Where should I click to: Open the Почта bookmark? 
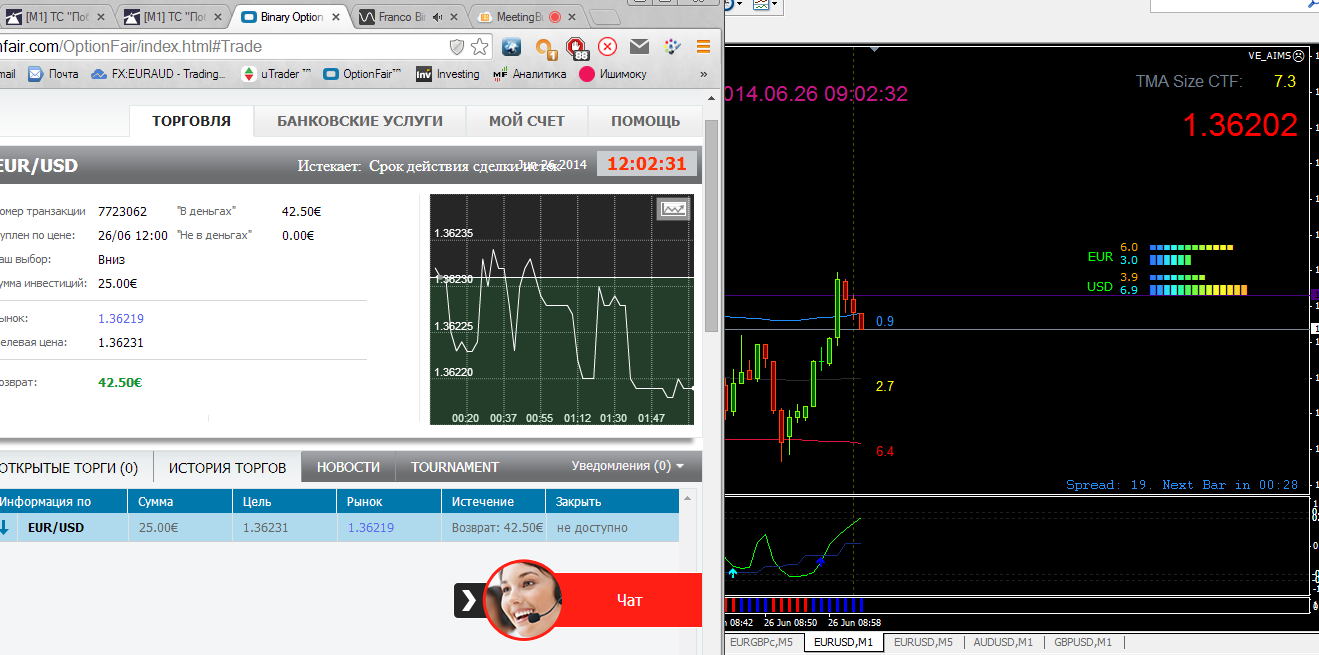tap(54, 74)
